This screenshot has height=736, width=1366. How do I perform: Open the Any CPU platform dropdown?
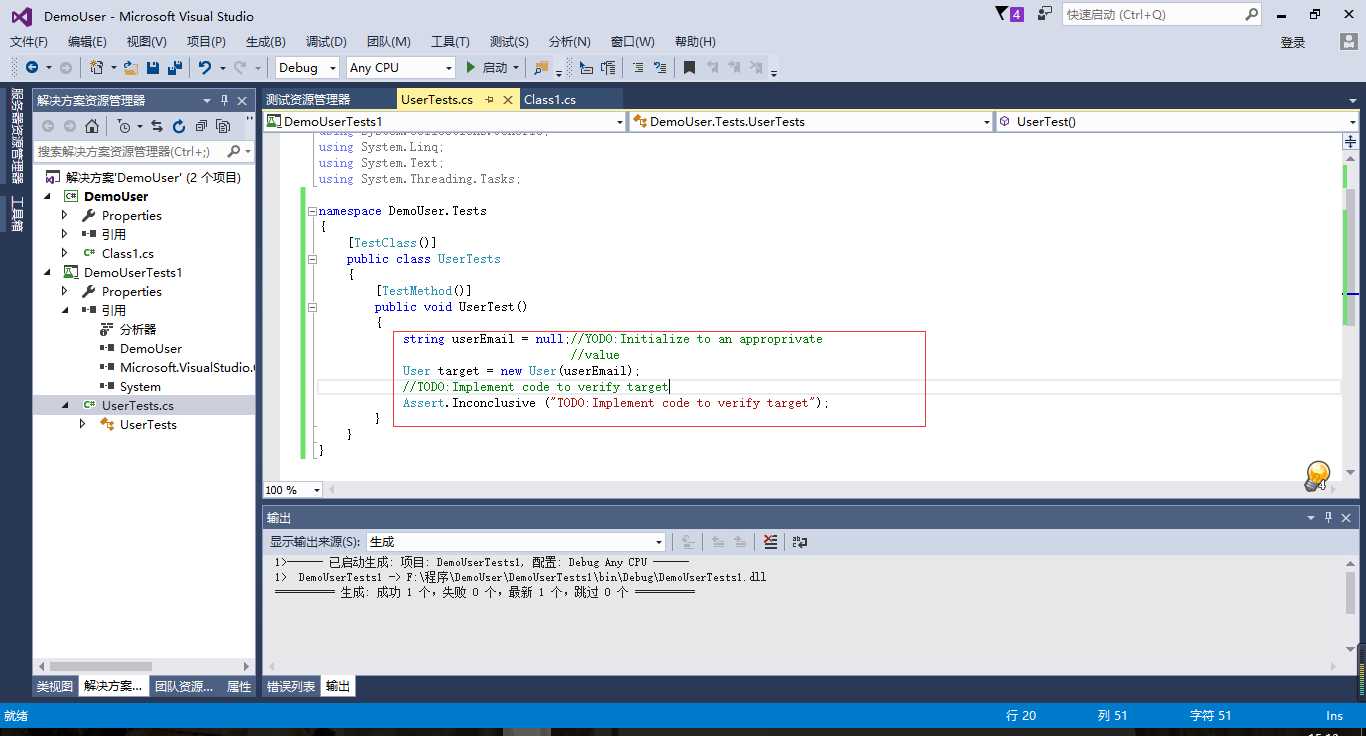tap(400, 67)
